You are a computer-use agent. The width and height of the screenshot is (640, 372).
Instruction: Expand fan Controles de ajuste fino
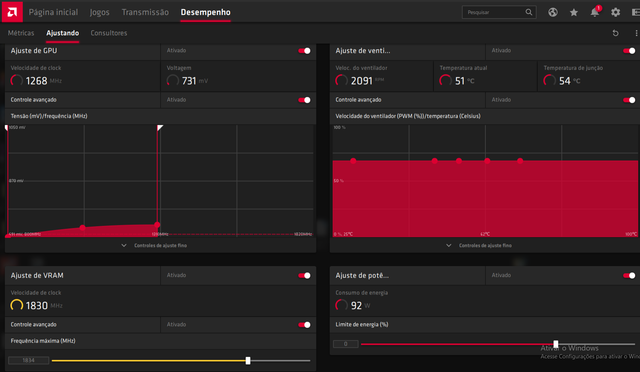(479, 245)
